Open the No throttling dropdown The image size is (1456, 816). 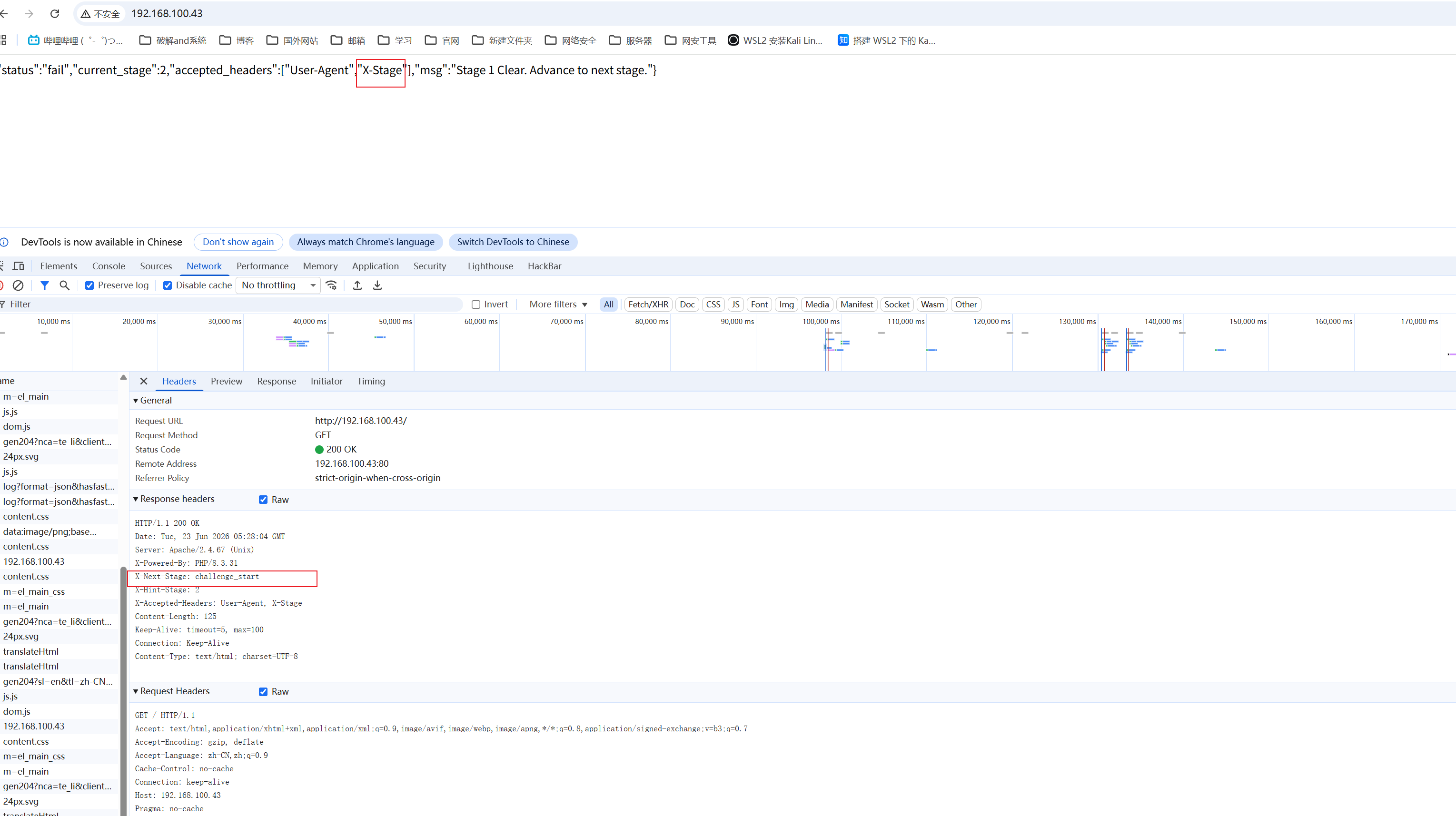pos(278,285)
